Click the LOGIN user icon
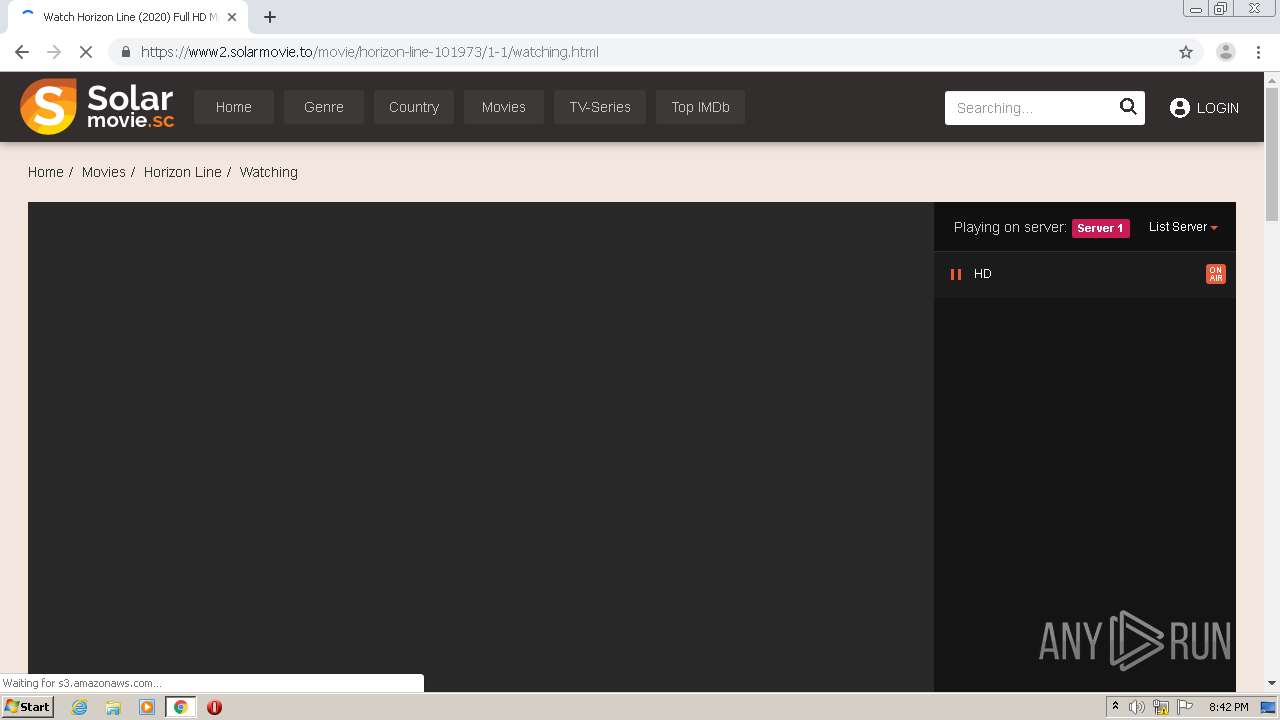1280x720 pixels. tap(1180, 108)
